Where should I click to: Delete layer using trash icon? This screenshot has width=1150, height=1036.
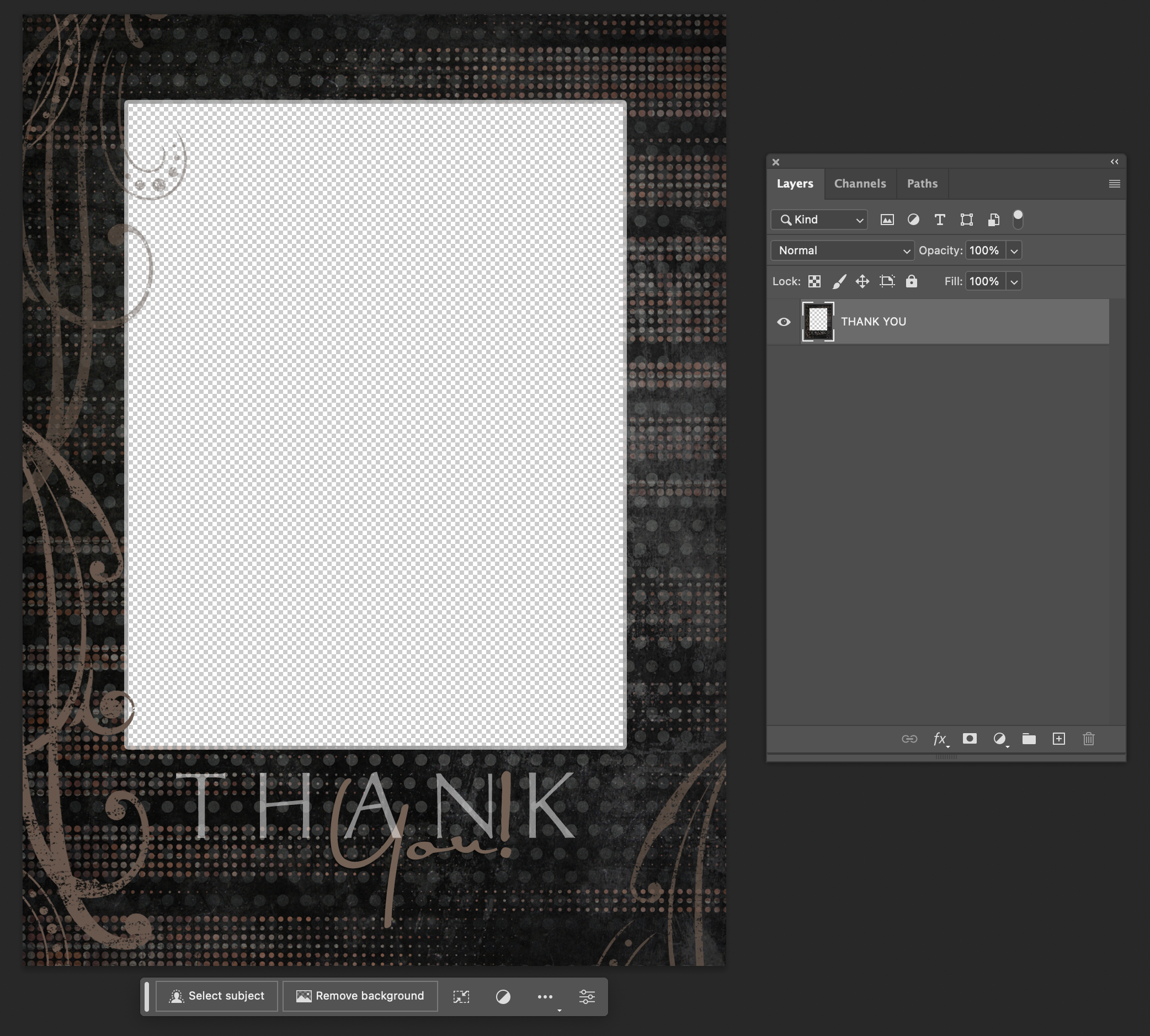tap(1089, 739)
